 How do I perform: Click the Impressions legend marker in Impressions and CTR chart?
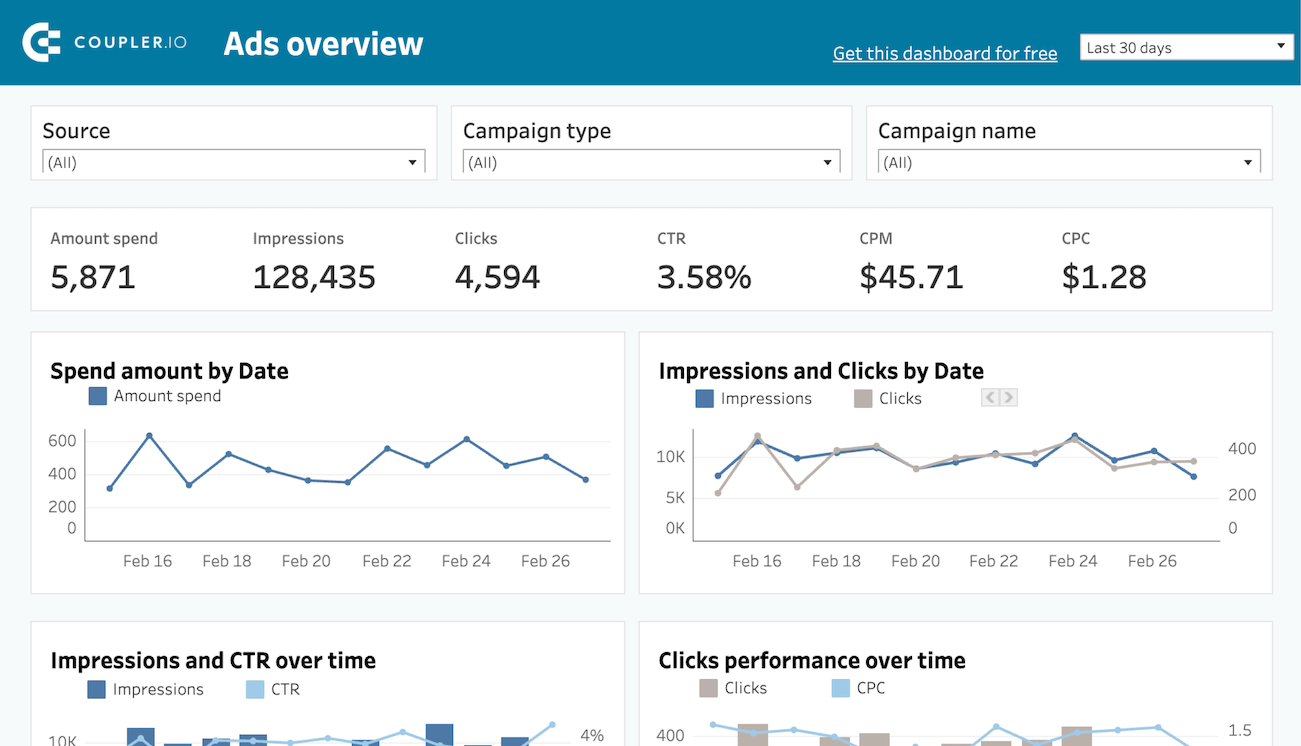97,689
